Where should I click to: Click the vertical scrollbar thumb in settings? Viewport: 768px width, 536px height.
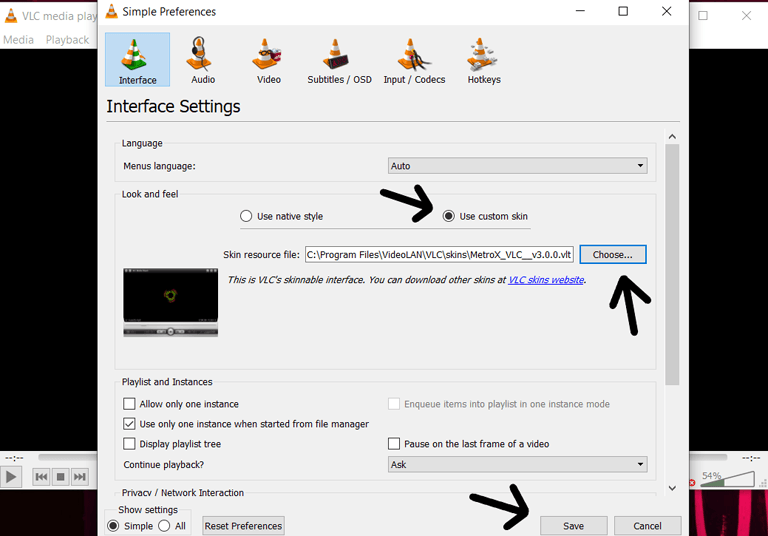pos(672,265)
